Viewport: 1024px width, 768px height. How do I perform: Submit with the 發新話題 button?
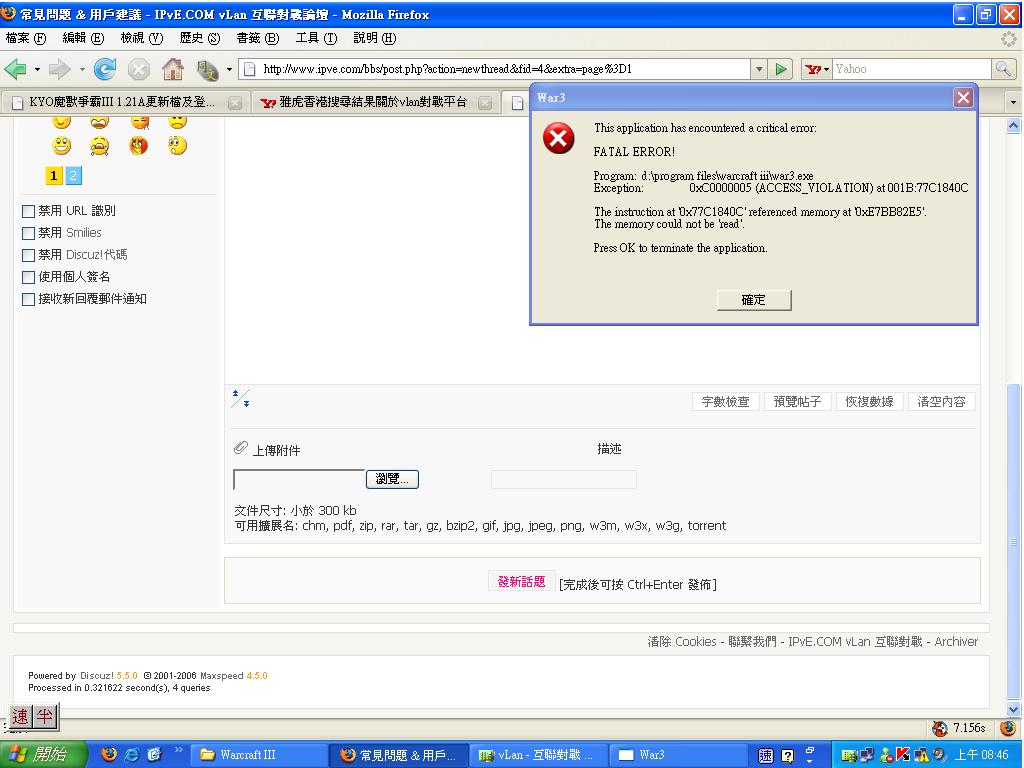pos(521,581)
